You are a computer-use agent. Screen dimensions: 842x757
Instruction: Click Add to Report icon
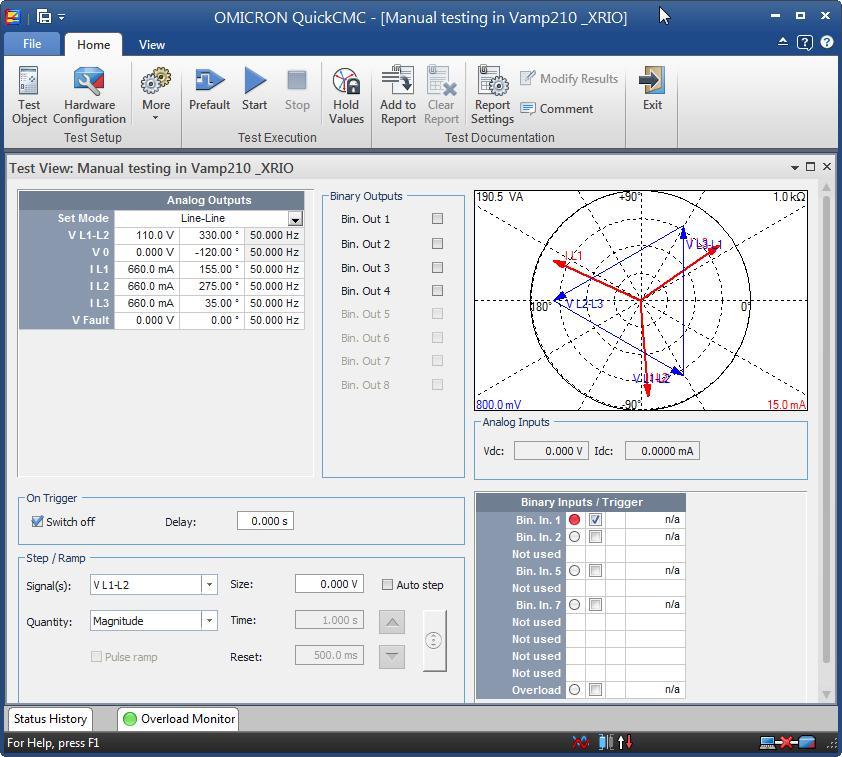point(398,96)
